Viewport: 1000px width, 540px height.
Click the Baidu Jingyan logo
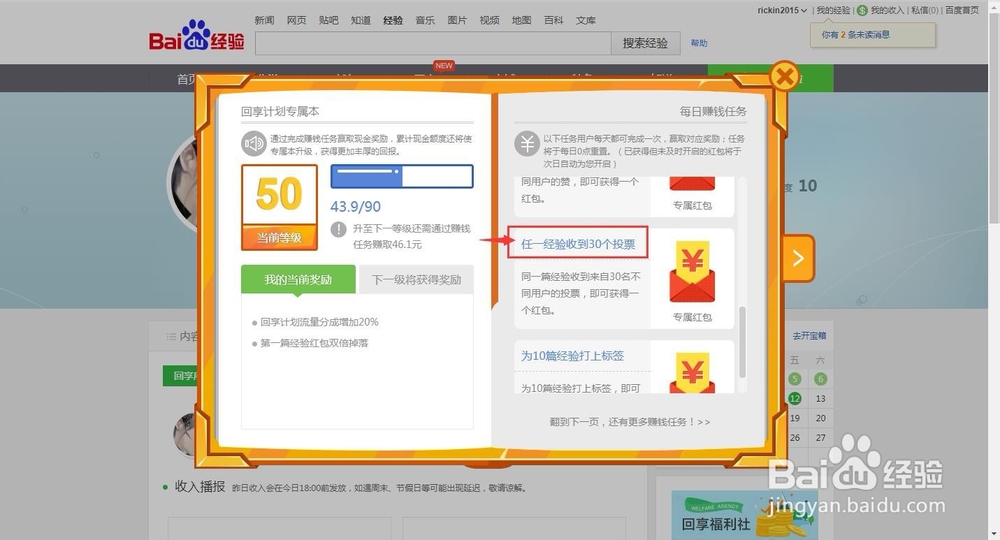tap(196, 36)
